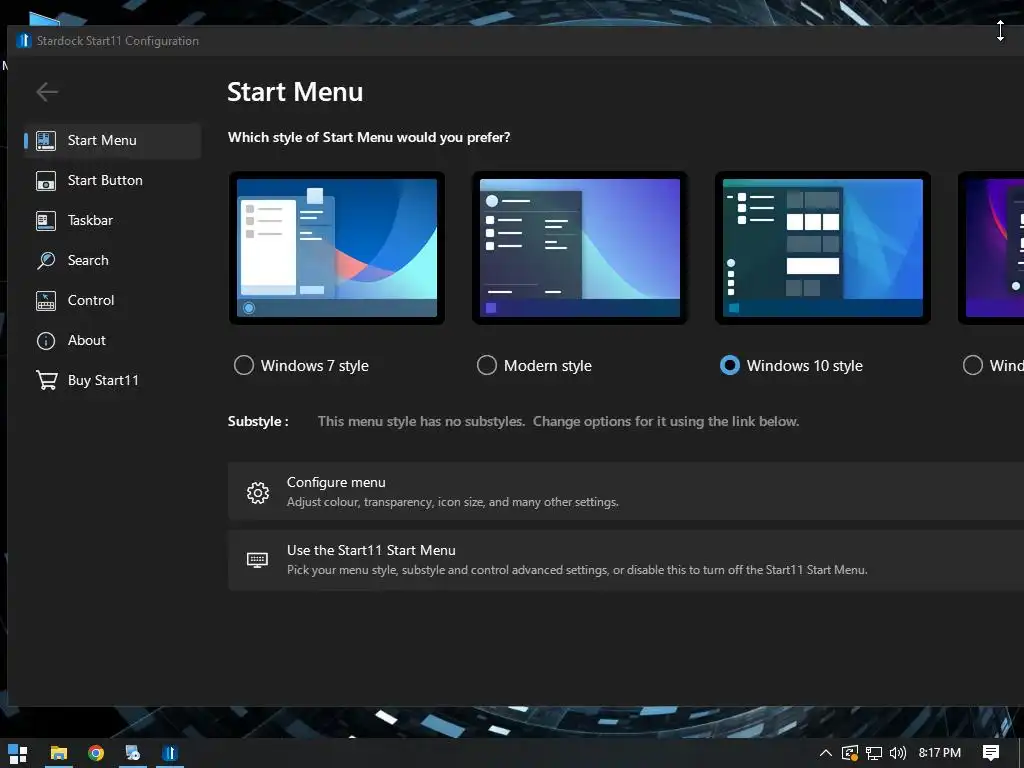
Task: Click the Stardock Start11 Configuration title text
Action: 118,40
